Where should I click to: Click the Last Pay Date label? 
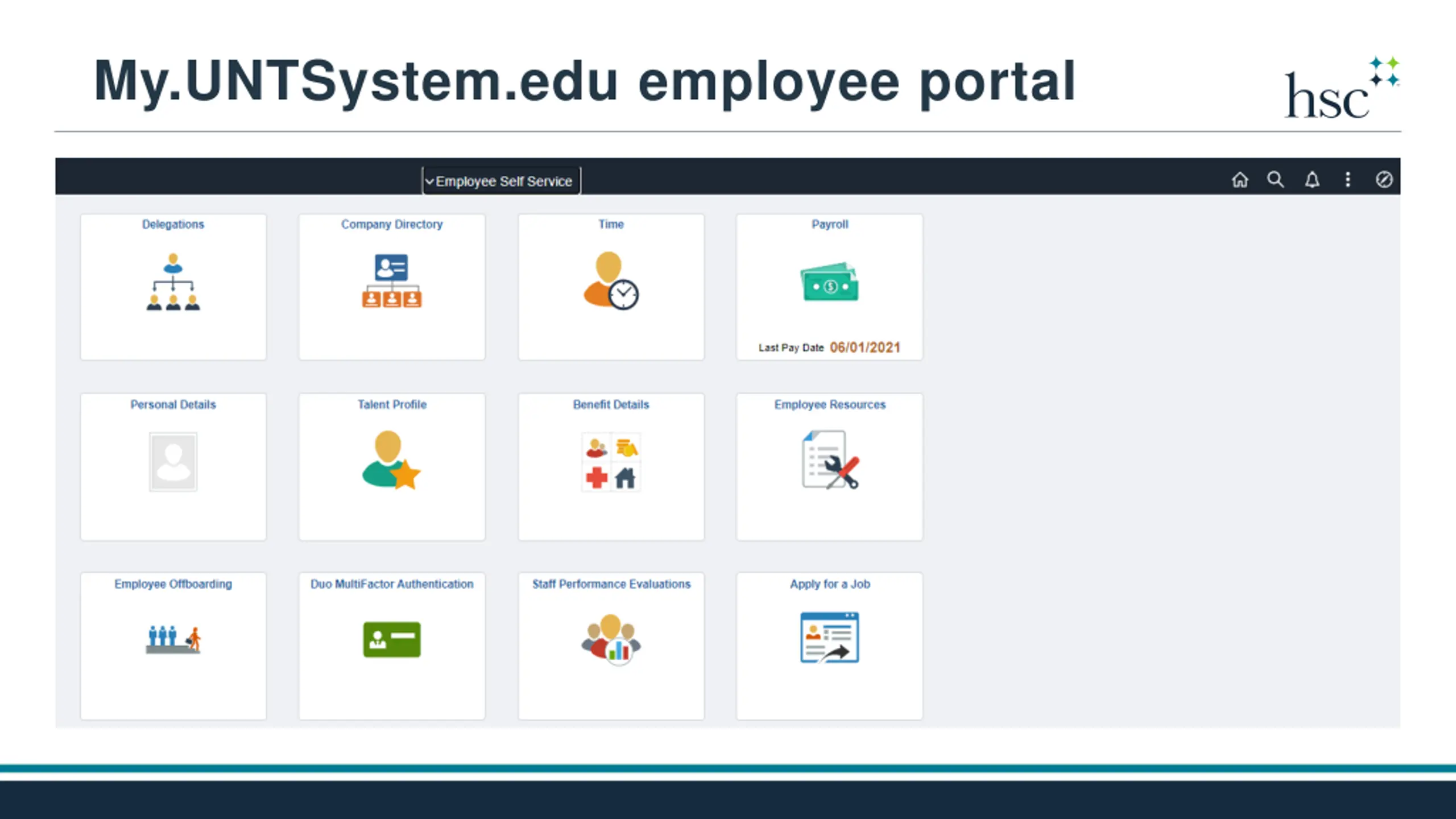point(791,348)
